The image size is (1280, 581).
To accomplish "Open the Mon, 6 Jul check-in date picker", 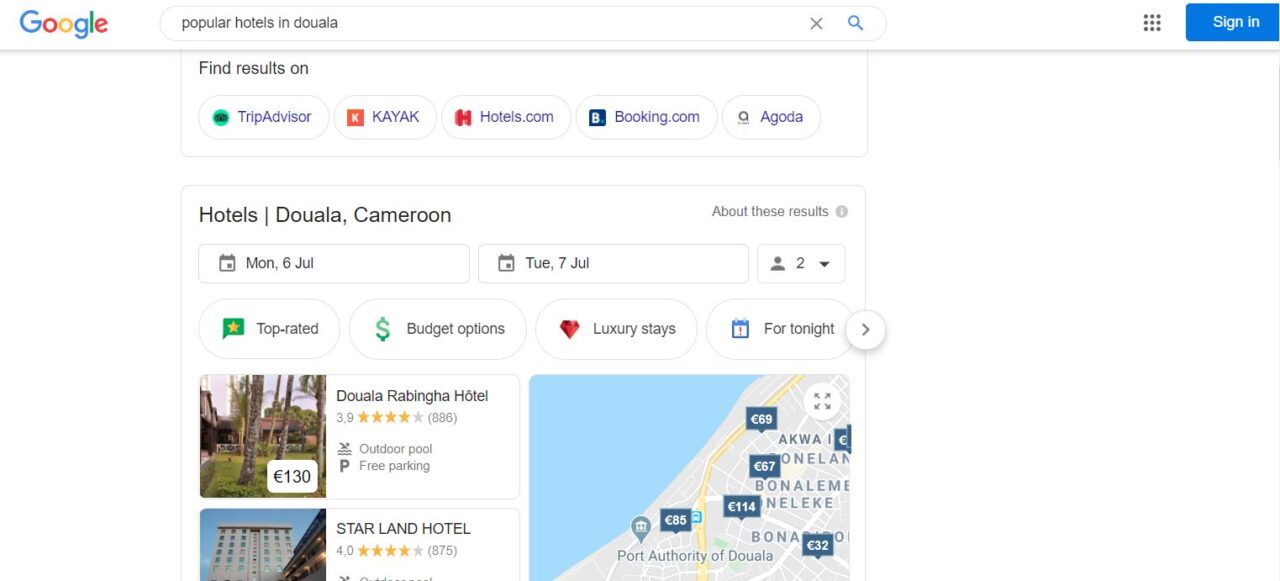I will [334, 264].
